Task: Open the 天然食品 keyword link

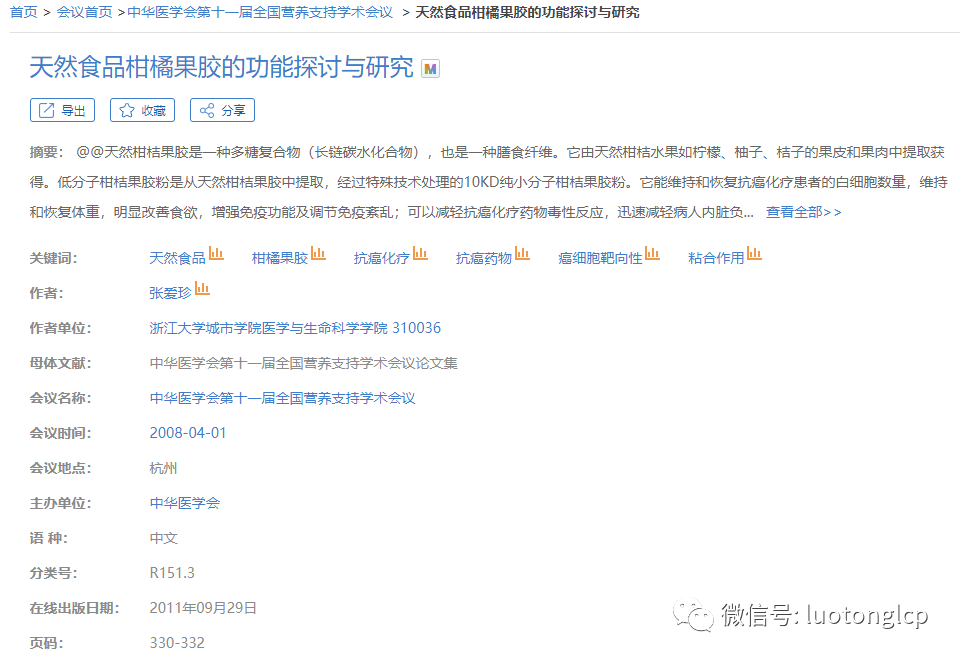Action: coord(178,258)
